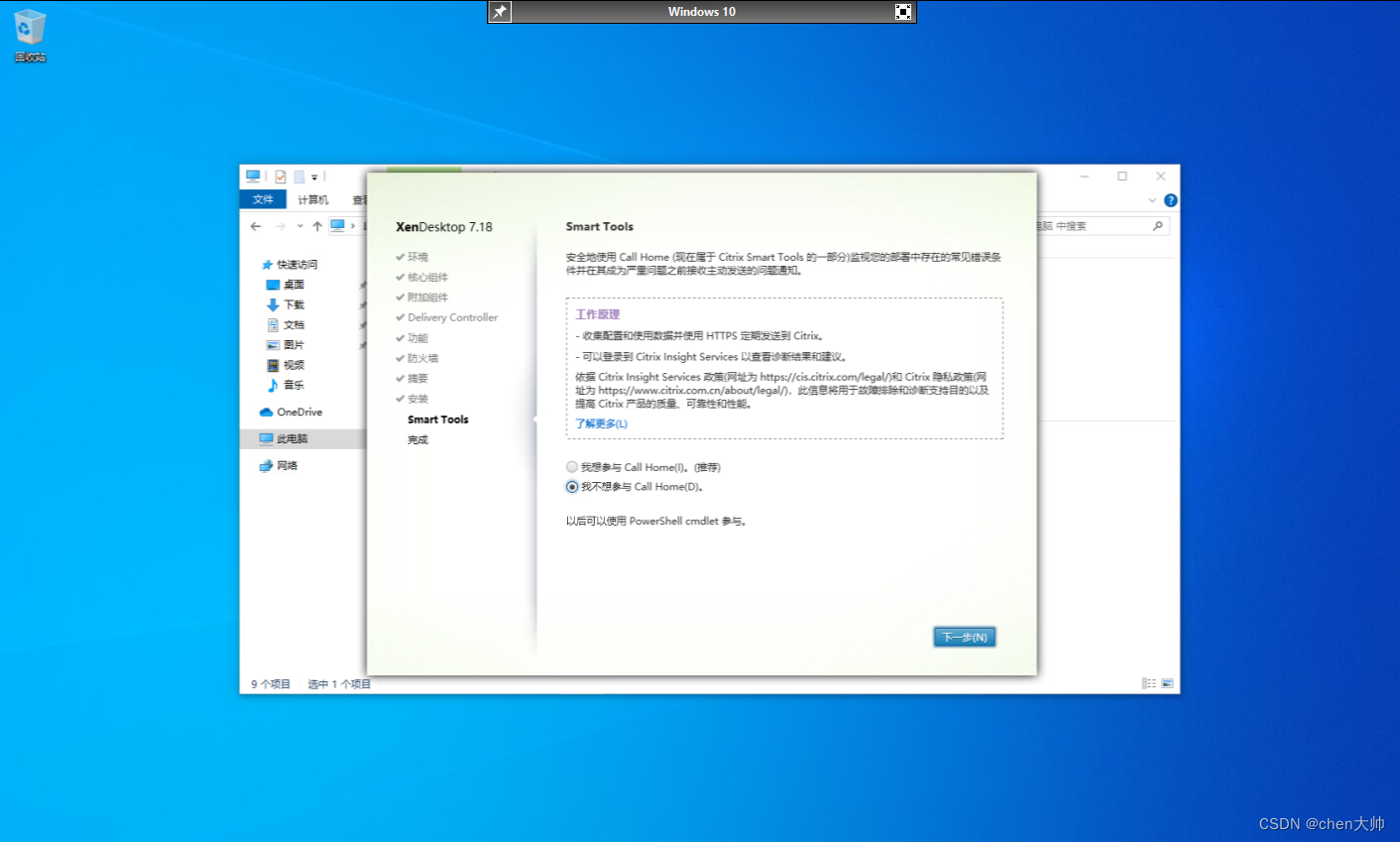Click the Delivery Controller step in the installer sidebar
Image resolution: width=1400 pixels, height=842 pixels.
[x=452, y=317]
